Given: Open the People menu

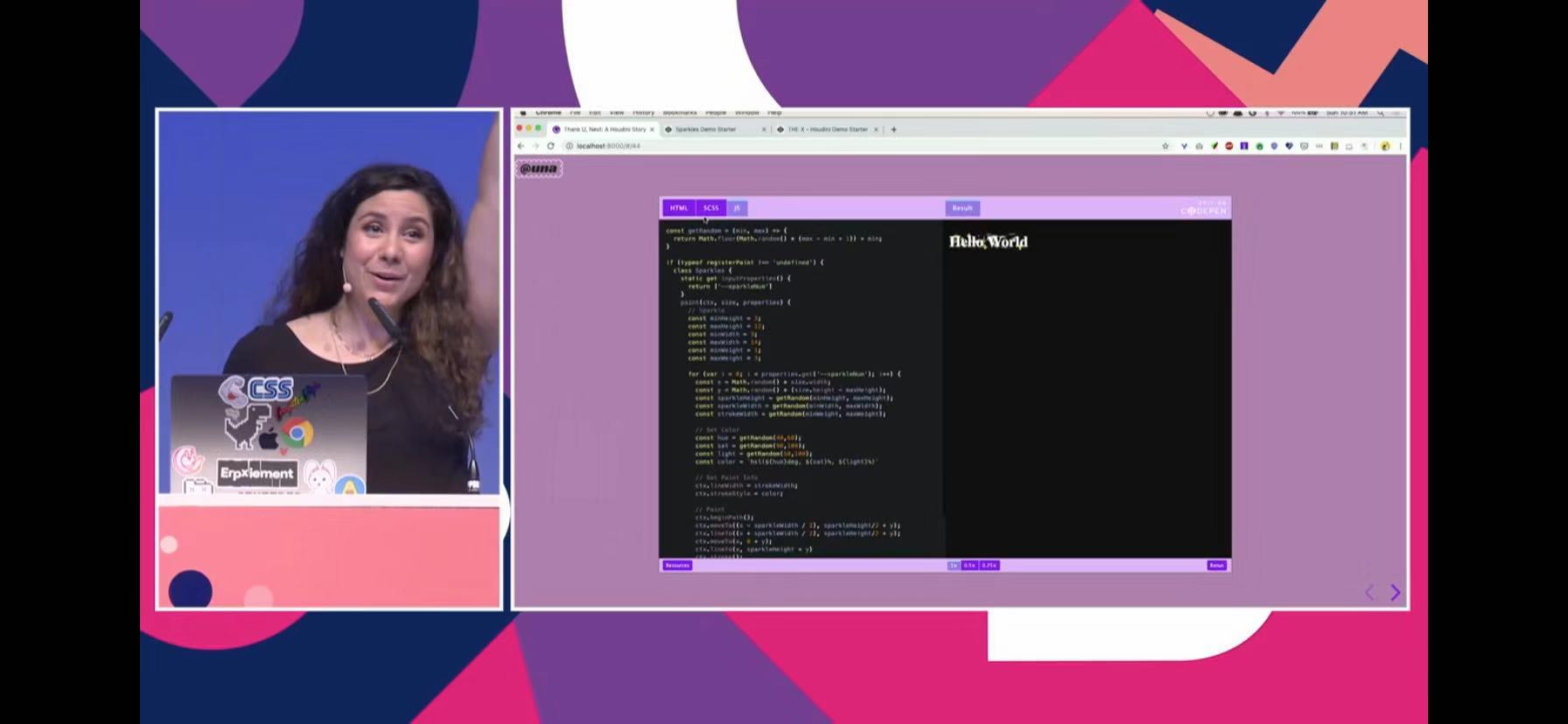Looking at the screenshot, I should click(716, 113).
